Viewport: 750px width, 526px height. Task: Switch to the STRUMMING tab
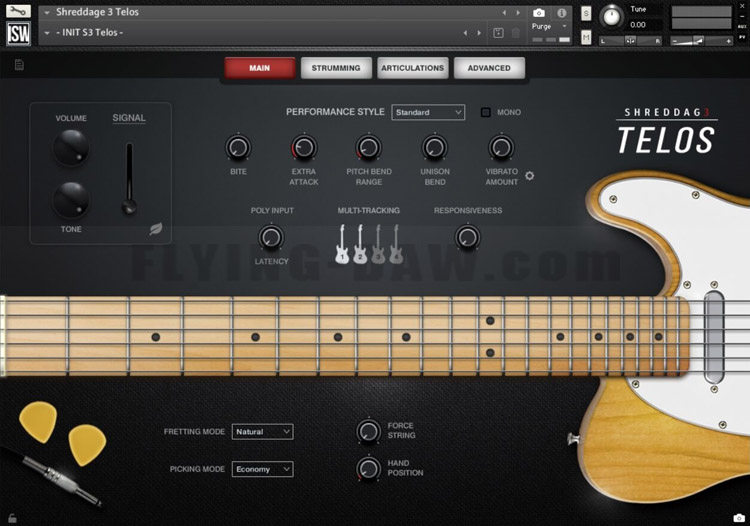[336, 68]
